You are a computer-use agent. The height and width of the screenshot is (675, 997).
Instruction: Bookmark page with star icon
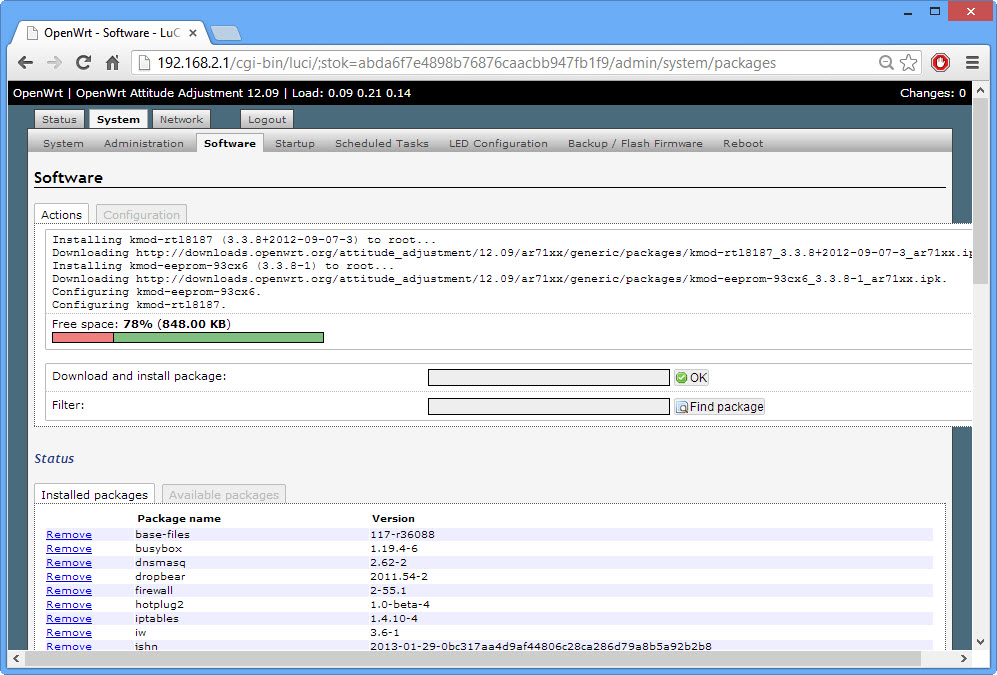coord(909,62)
